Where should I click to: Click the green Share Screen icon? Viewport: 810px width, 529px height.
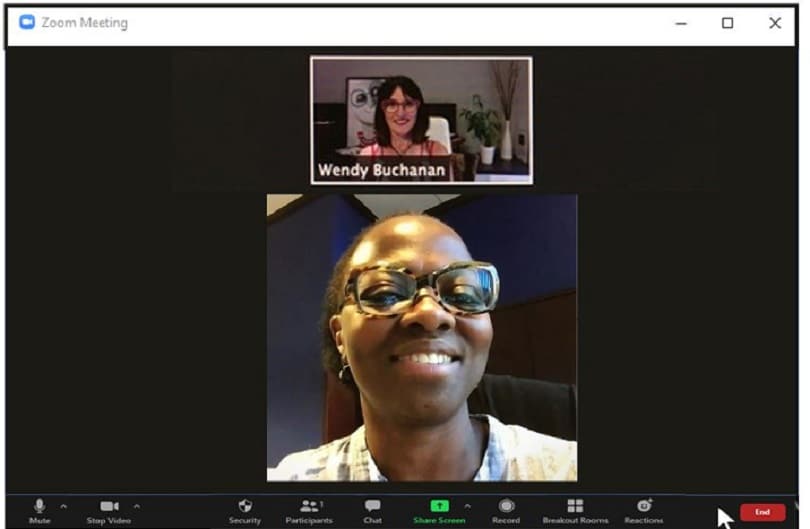click(x=439, y=506)
